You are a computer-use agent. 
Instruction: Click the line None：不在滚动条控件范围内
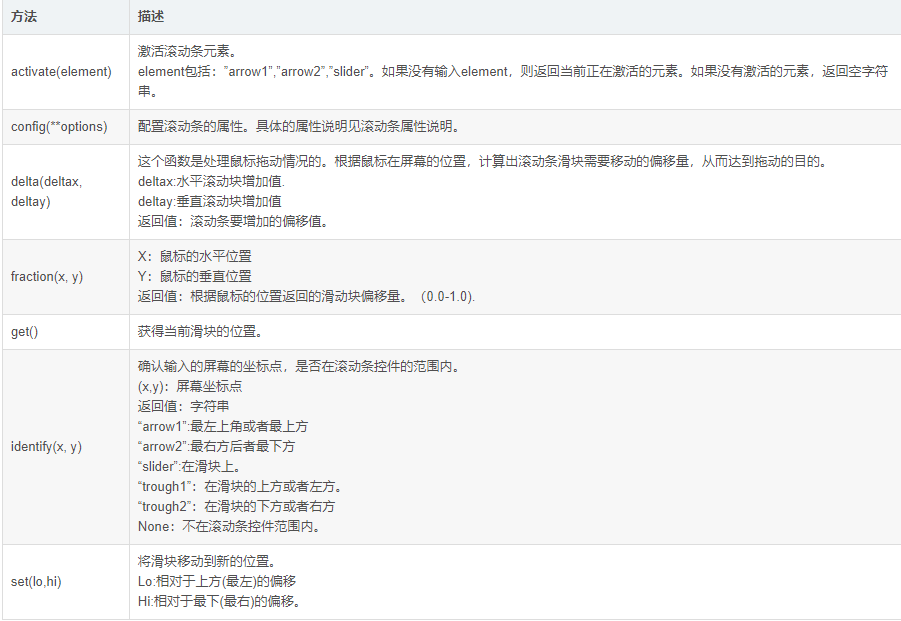click(229, 527)
